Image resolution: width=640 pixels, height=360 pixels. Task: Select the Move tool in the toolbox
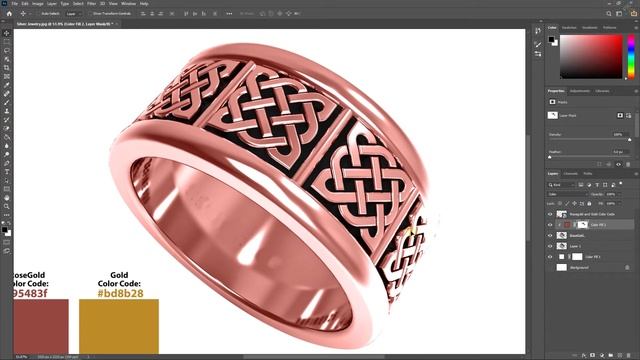7,33
